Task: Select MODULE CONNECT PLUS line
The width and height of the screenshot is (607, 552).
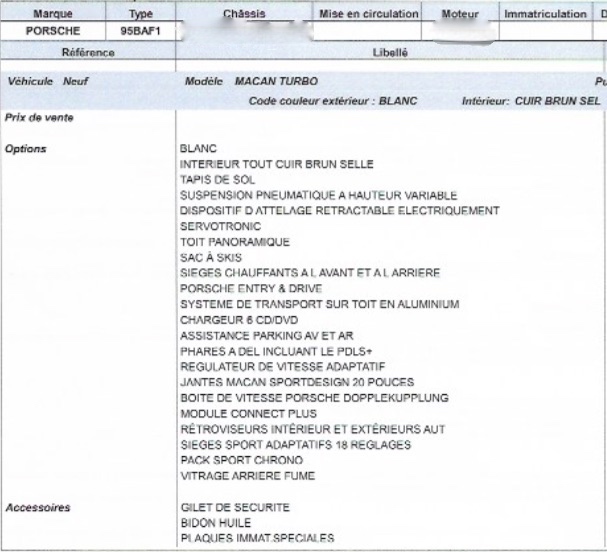Action: [x=249, y=414]
